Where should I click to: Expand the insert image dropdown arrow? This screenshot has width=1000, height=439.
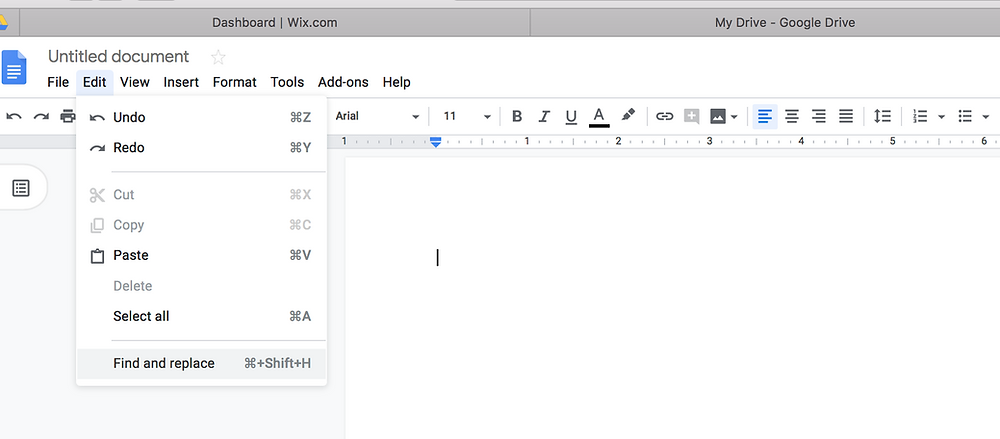734,117
